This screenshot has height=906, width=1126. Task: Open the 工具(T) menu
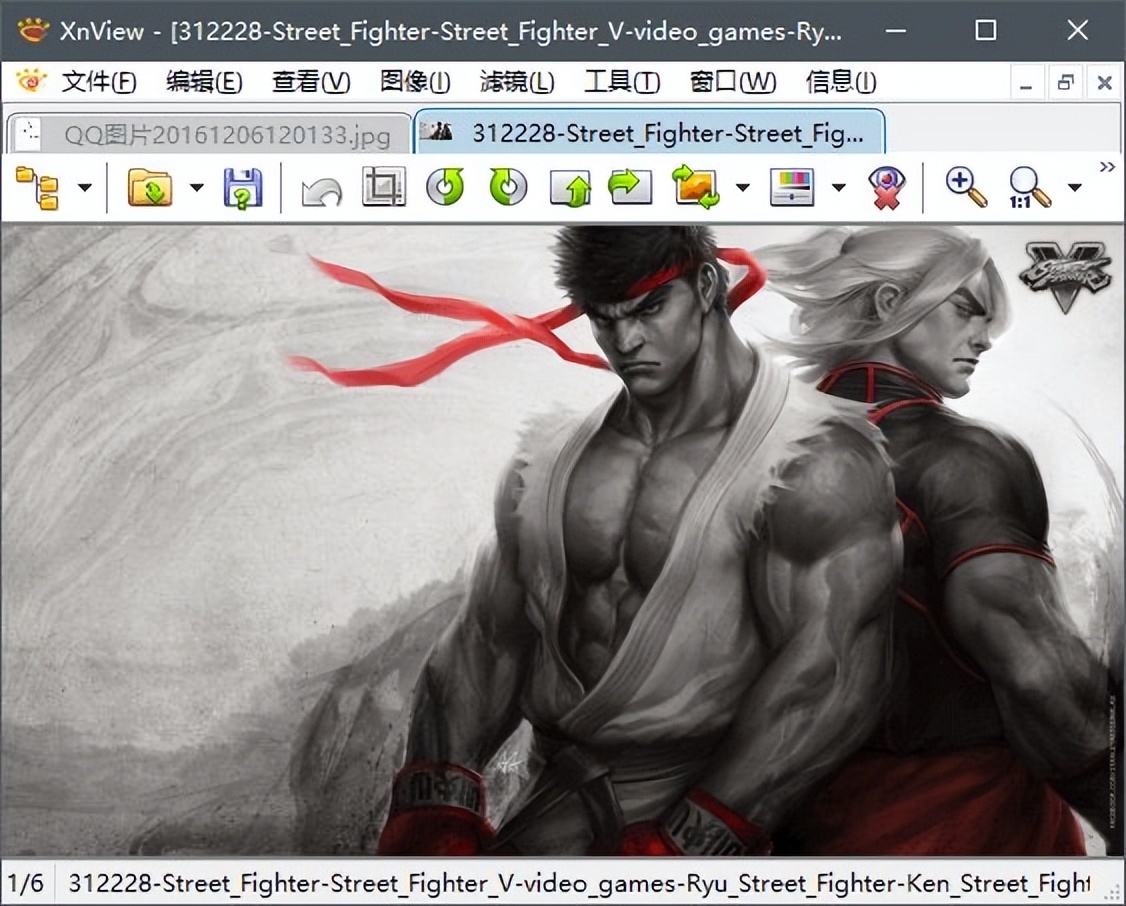(x=622, y=82)
